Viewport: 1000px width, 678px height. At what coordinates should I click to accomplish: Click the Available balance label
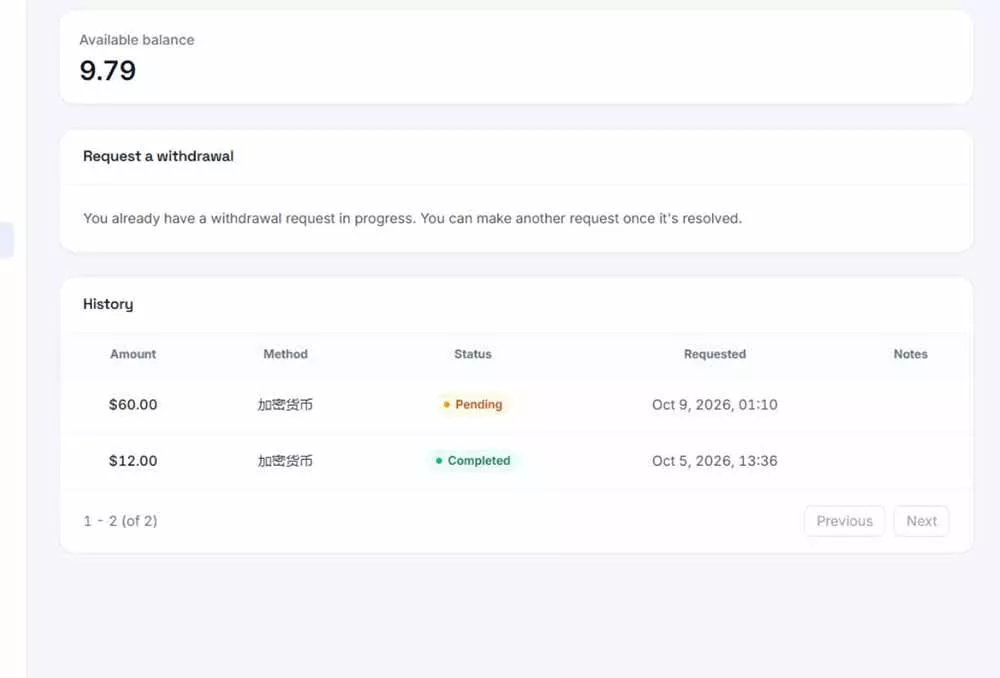(136, 40)
